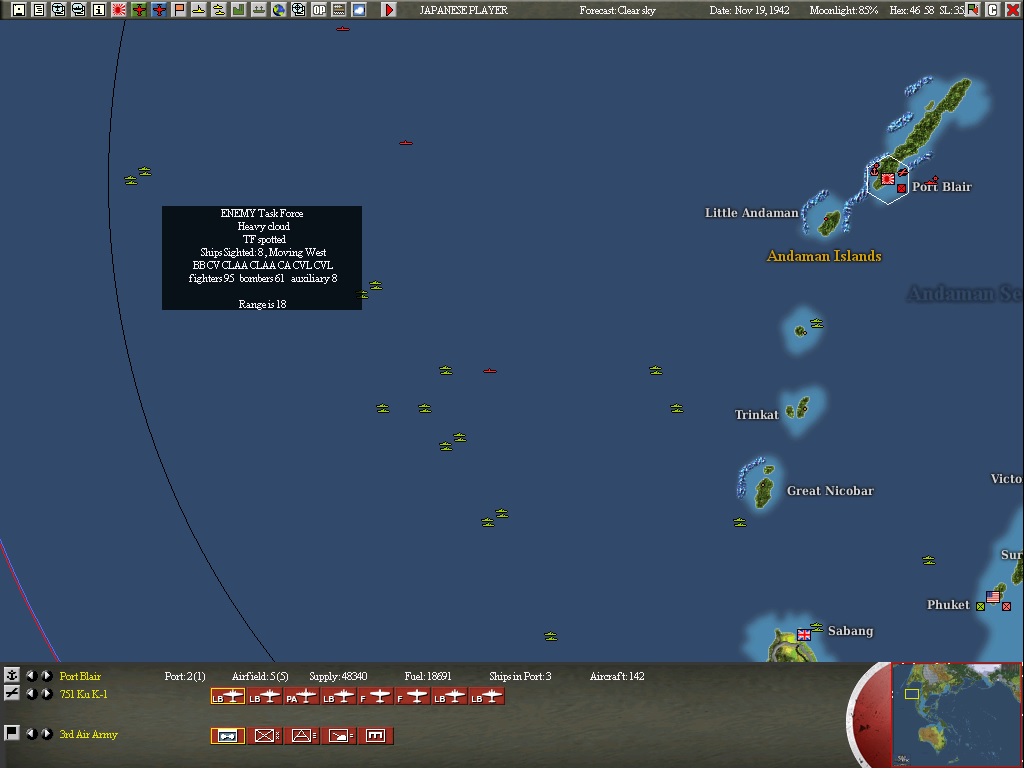
Task: Select the red plane on blue background icon
Action: (159, 10)
